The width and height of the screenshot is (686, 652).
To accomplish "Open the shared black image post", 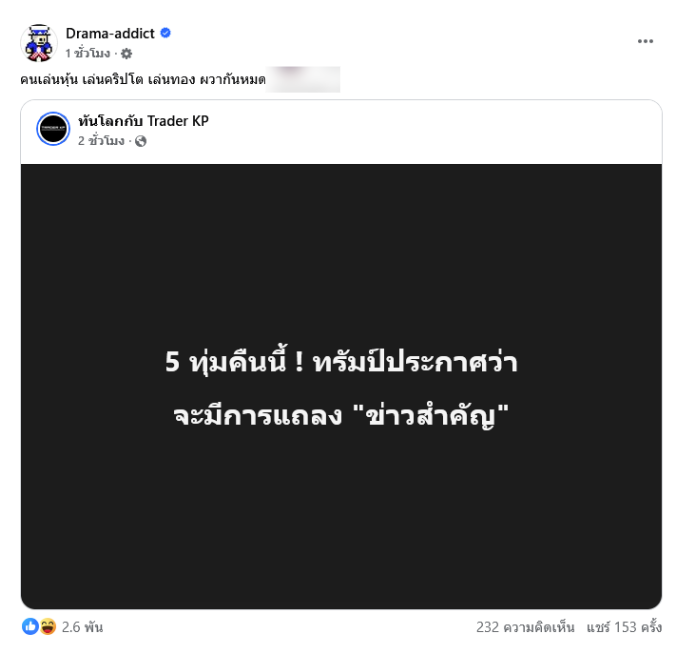I will coord(341,386).
